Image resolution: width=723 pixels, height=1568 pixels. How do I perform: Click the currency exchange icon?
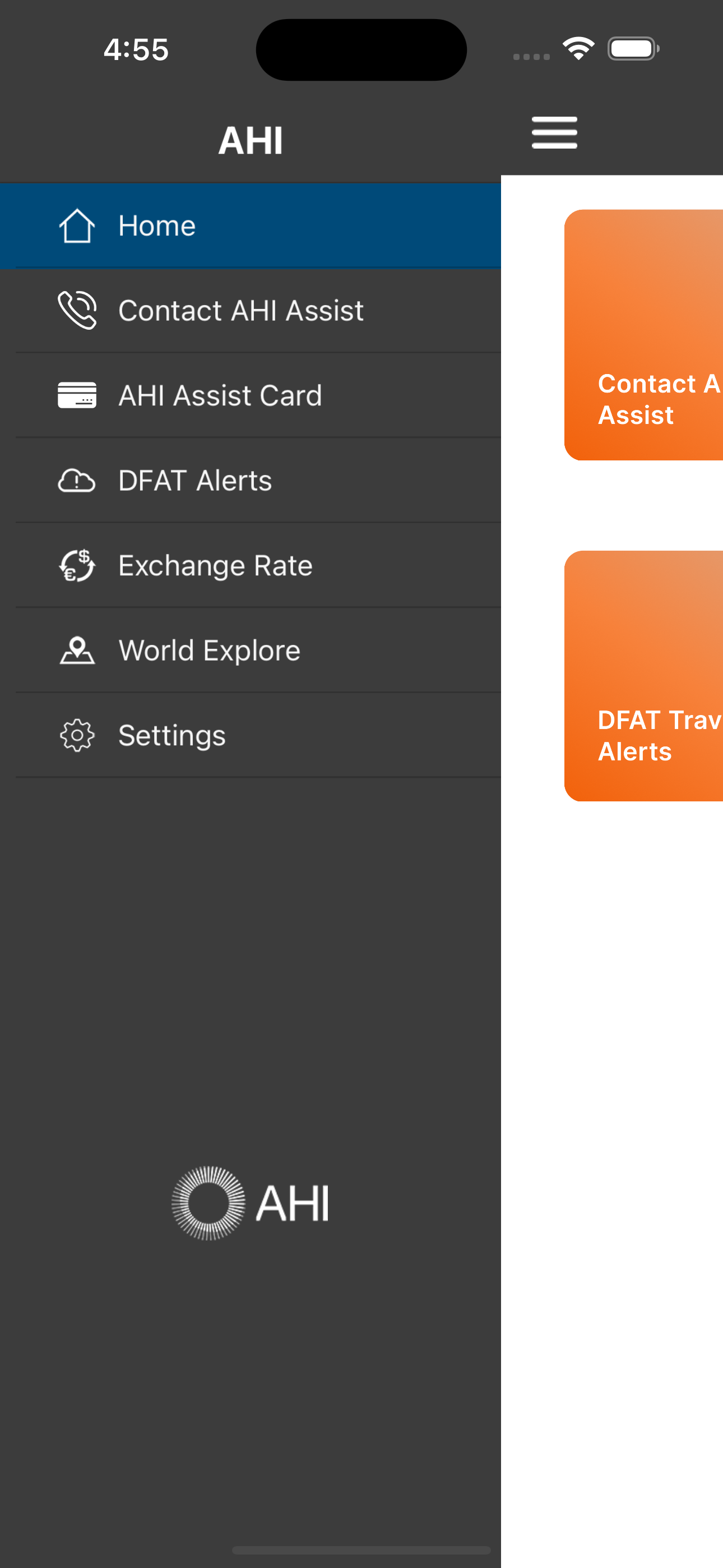[77, 565]
